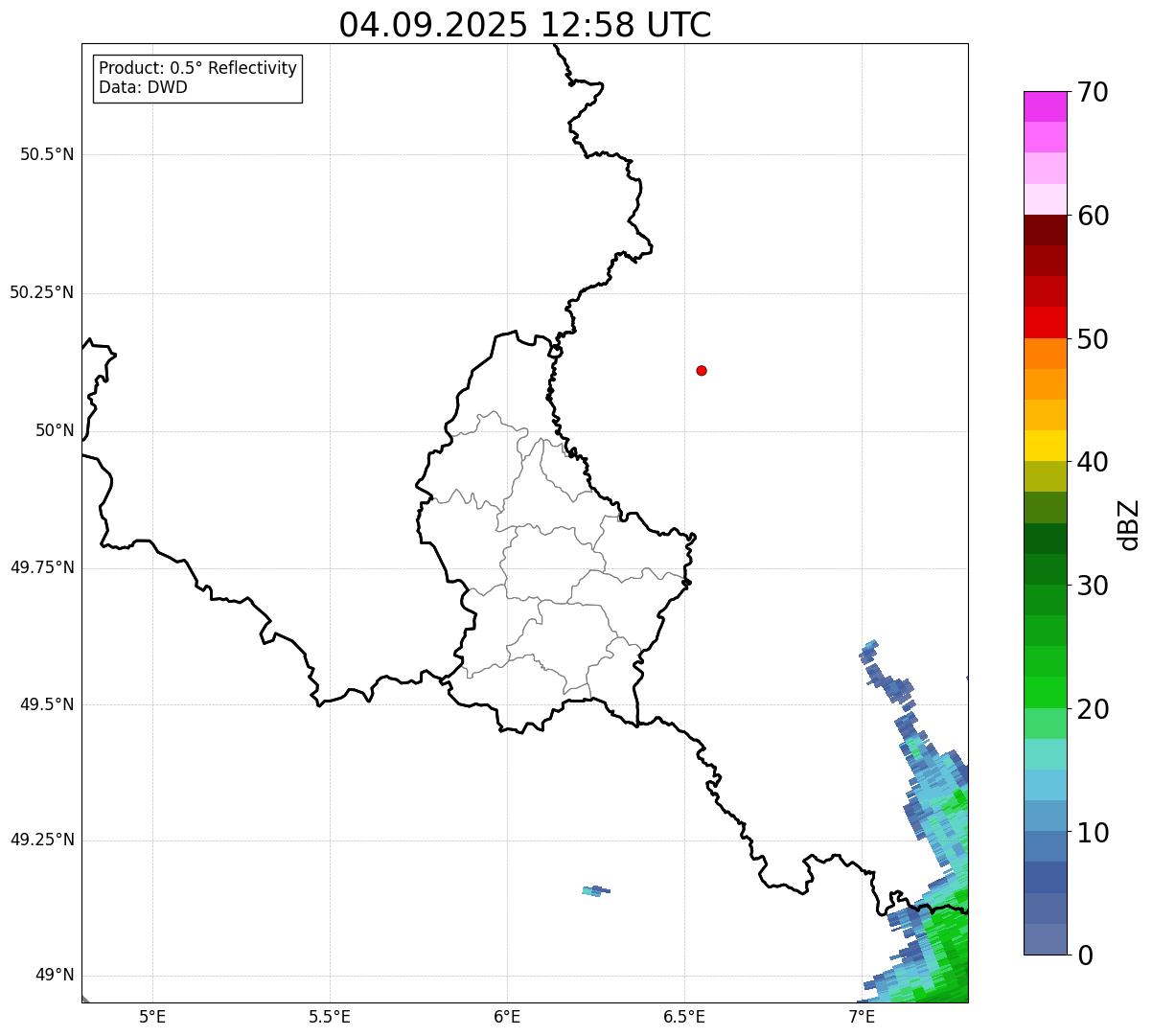This screenshot has height=1036, width=1152.
Task: Click the 5.5°E longitude label
Action: tap(330, 1017)
